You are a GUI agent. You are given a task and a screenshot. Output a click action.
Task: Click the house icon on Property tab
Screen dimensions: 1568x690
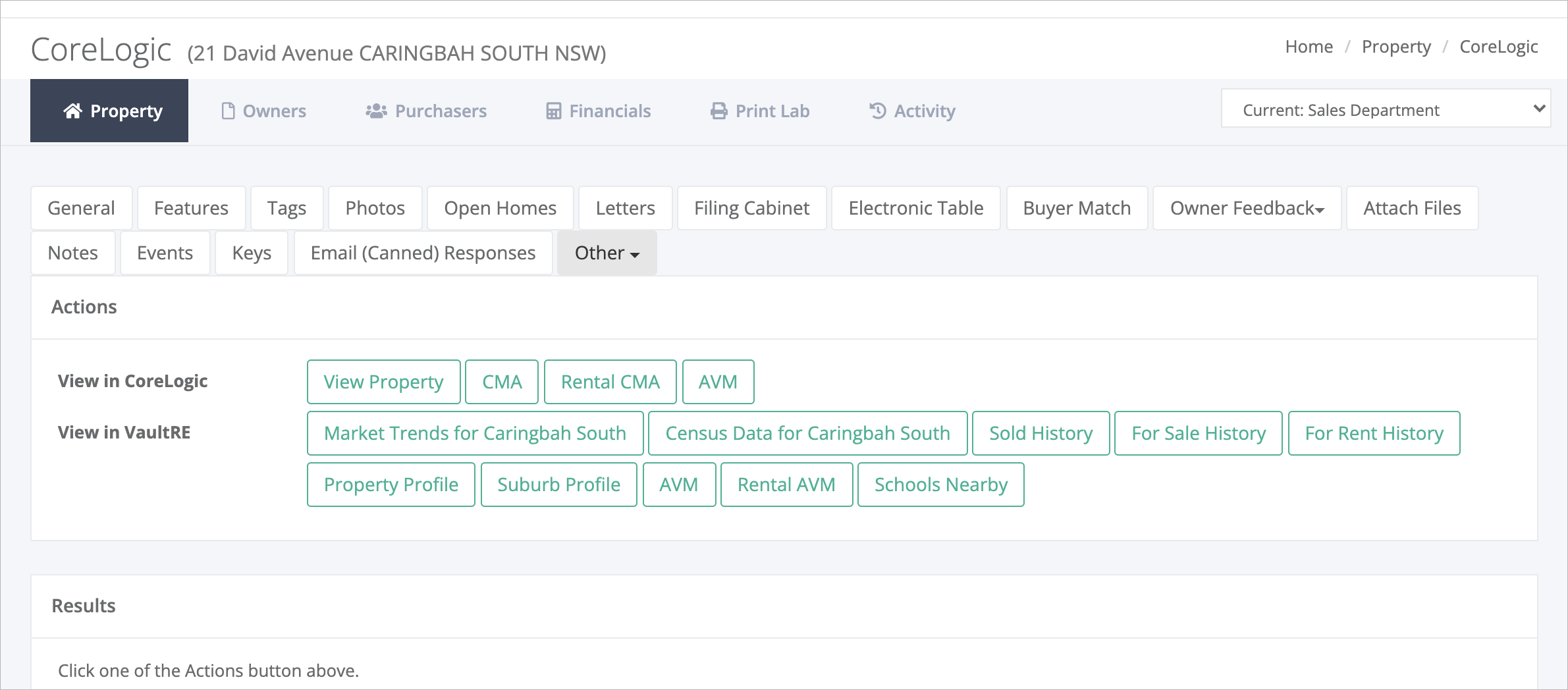[72, 111]
